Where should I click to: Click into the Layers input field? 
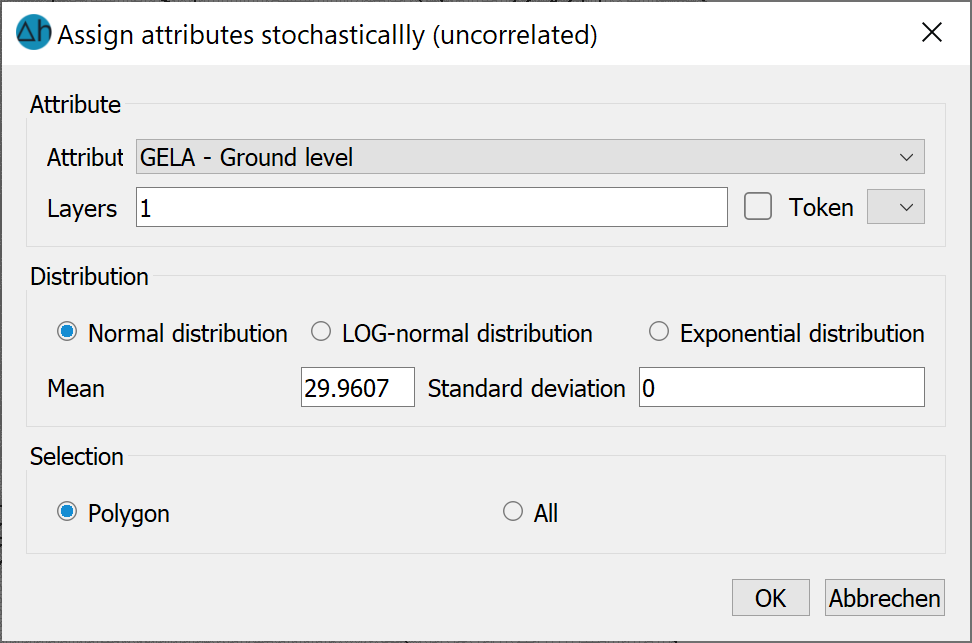431,207
